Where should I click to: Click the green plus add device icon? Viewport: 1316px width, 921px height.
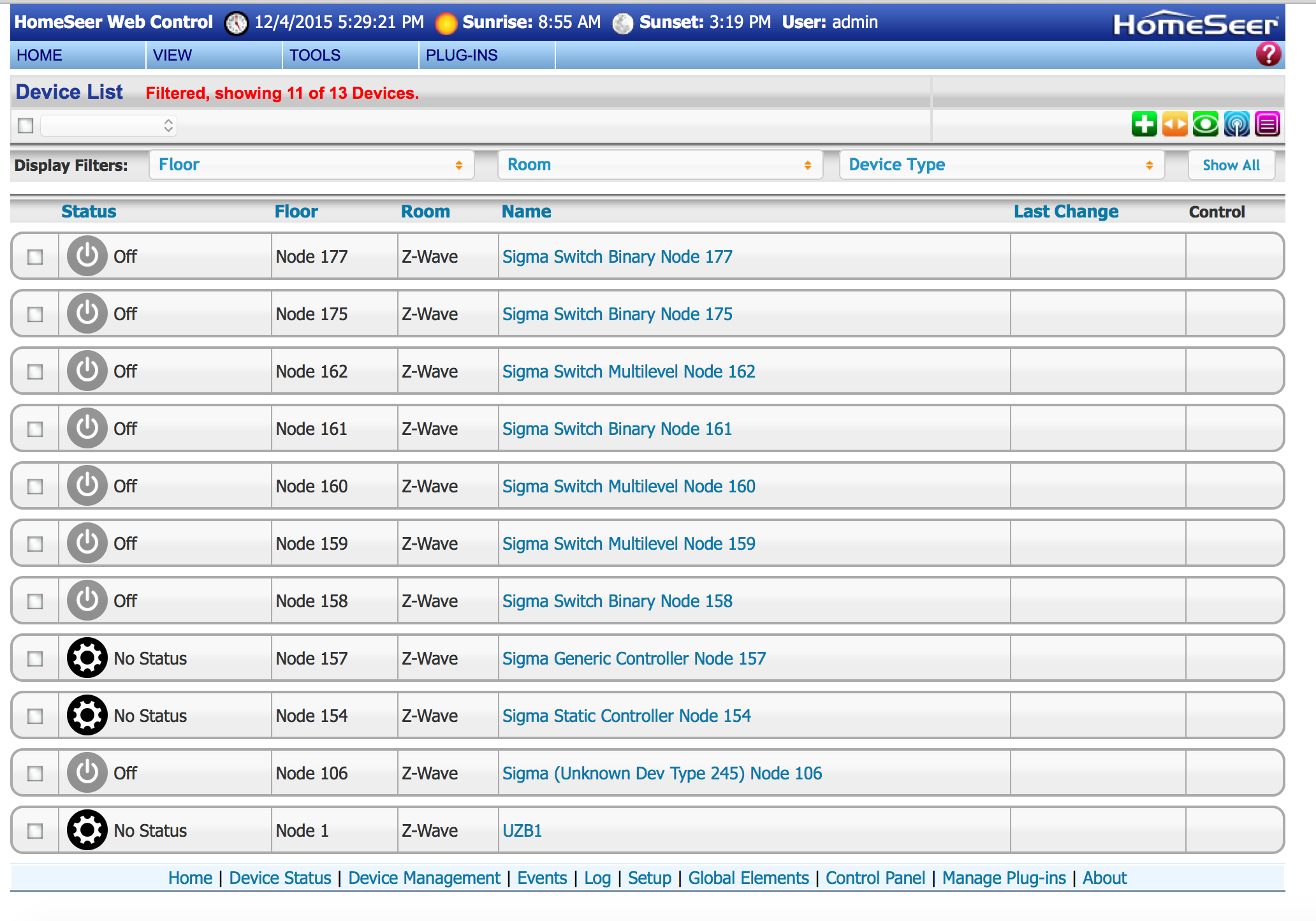click(x=1144, y=124)
